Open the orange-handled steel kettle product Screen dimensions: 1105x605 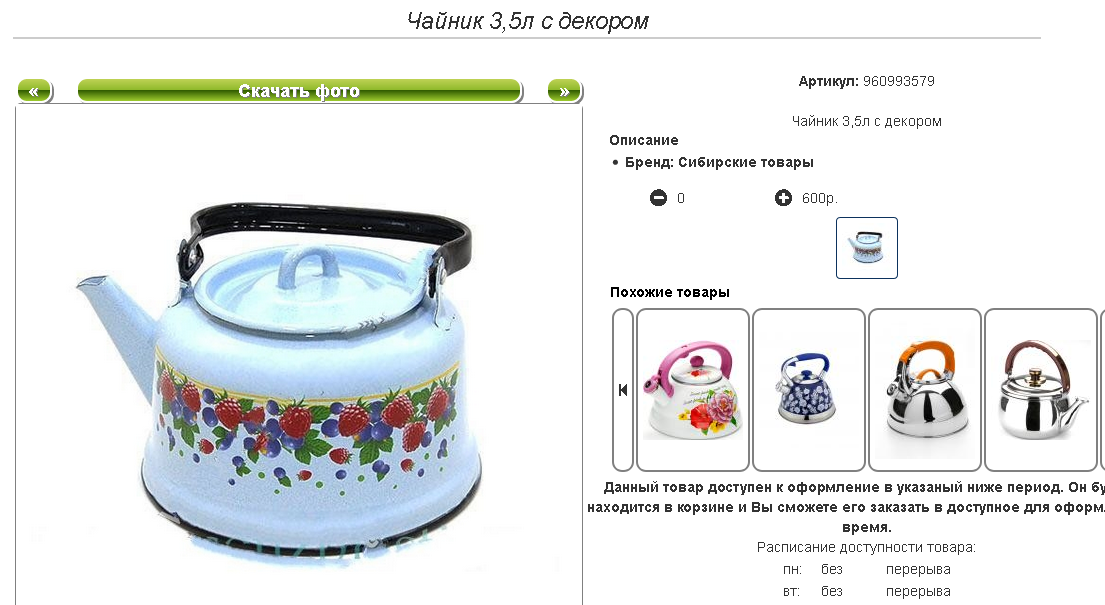click(x=925, y=390)
